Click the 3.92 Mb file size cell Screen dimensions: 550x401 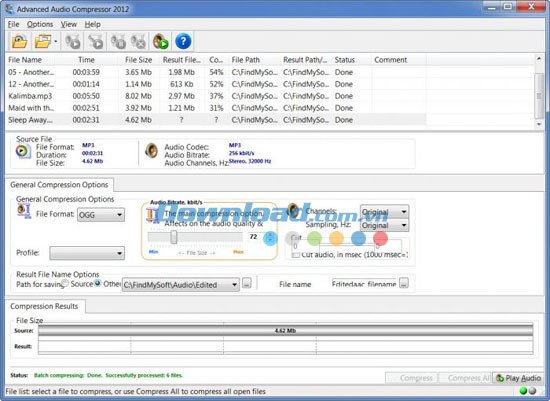click(x=138, y=108)
